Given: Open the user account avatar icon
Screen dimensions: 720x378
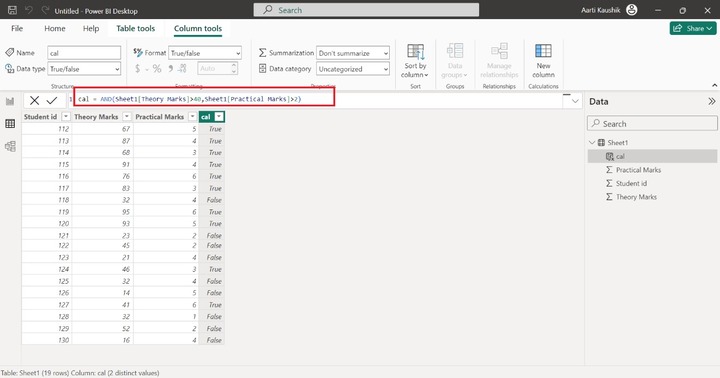Looking at the screenshot, I should tap(632, 10).
